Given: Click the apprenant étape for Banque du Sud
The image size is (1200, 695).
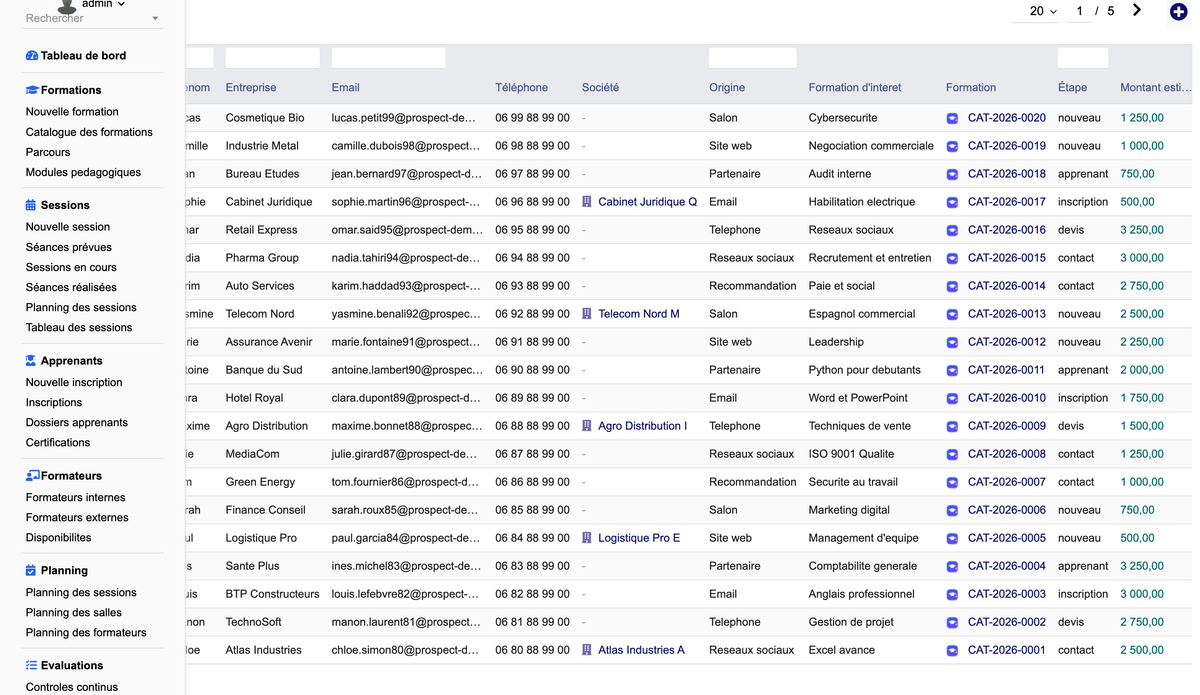Looking at the screenshot, I should pyautogui.click(x=1083, y=370).
